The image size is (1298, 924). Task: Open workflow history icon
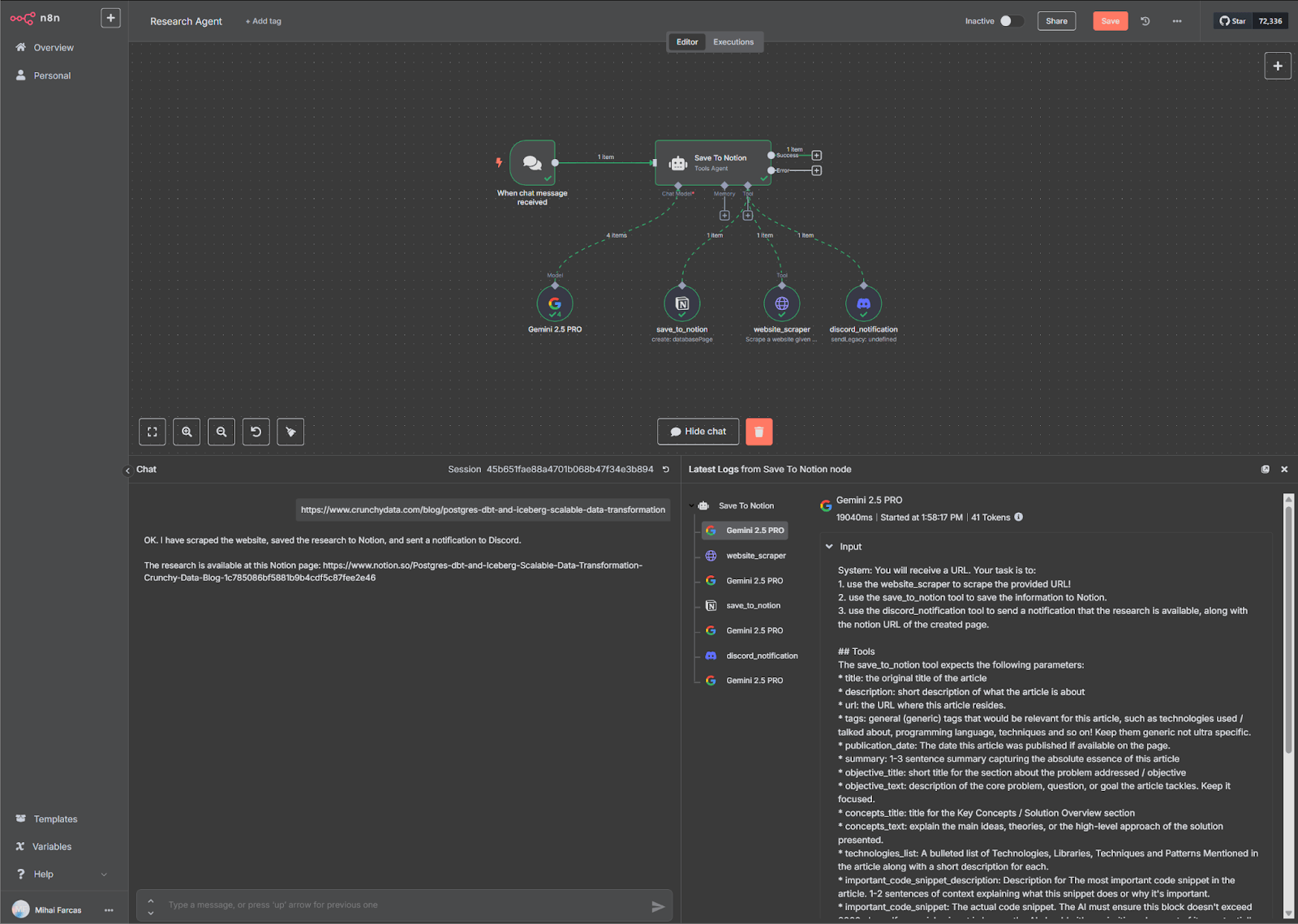coord(1145,21)
